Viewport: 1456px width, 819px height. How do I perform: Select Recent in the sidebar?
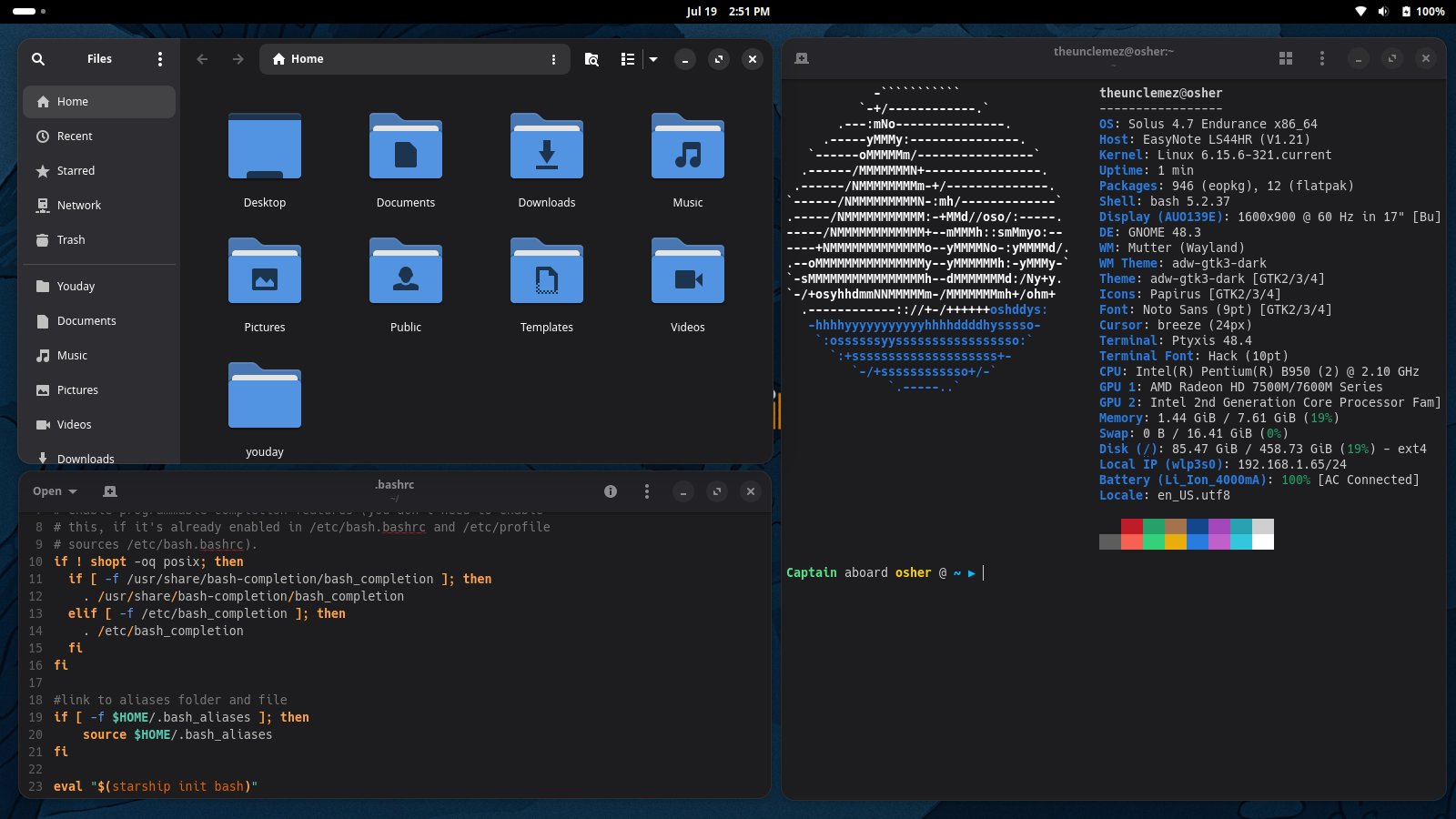point(75,136)
